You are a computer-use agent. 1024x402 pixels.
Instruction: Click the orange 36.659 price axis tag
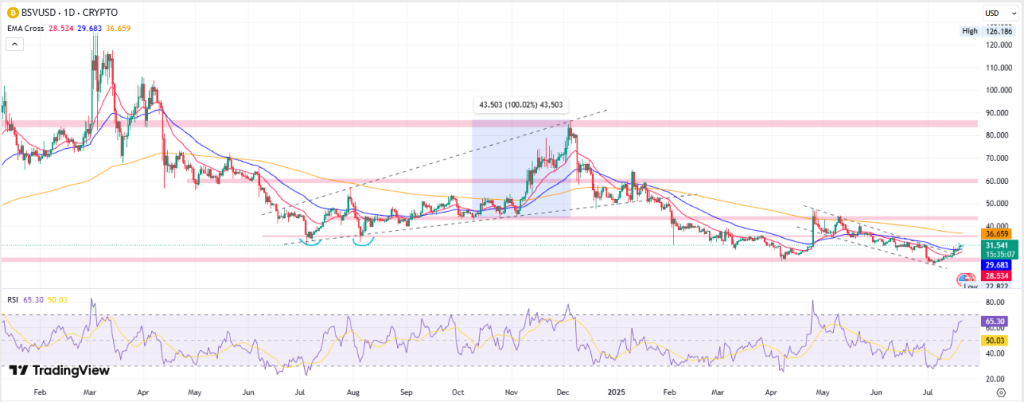click(x=997, y=234)
